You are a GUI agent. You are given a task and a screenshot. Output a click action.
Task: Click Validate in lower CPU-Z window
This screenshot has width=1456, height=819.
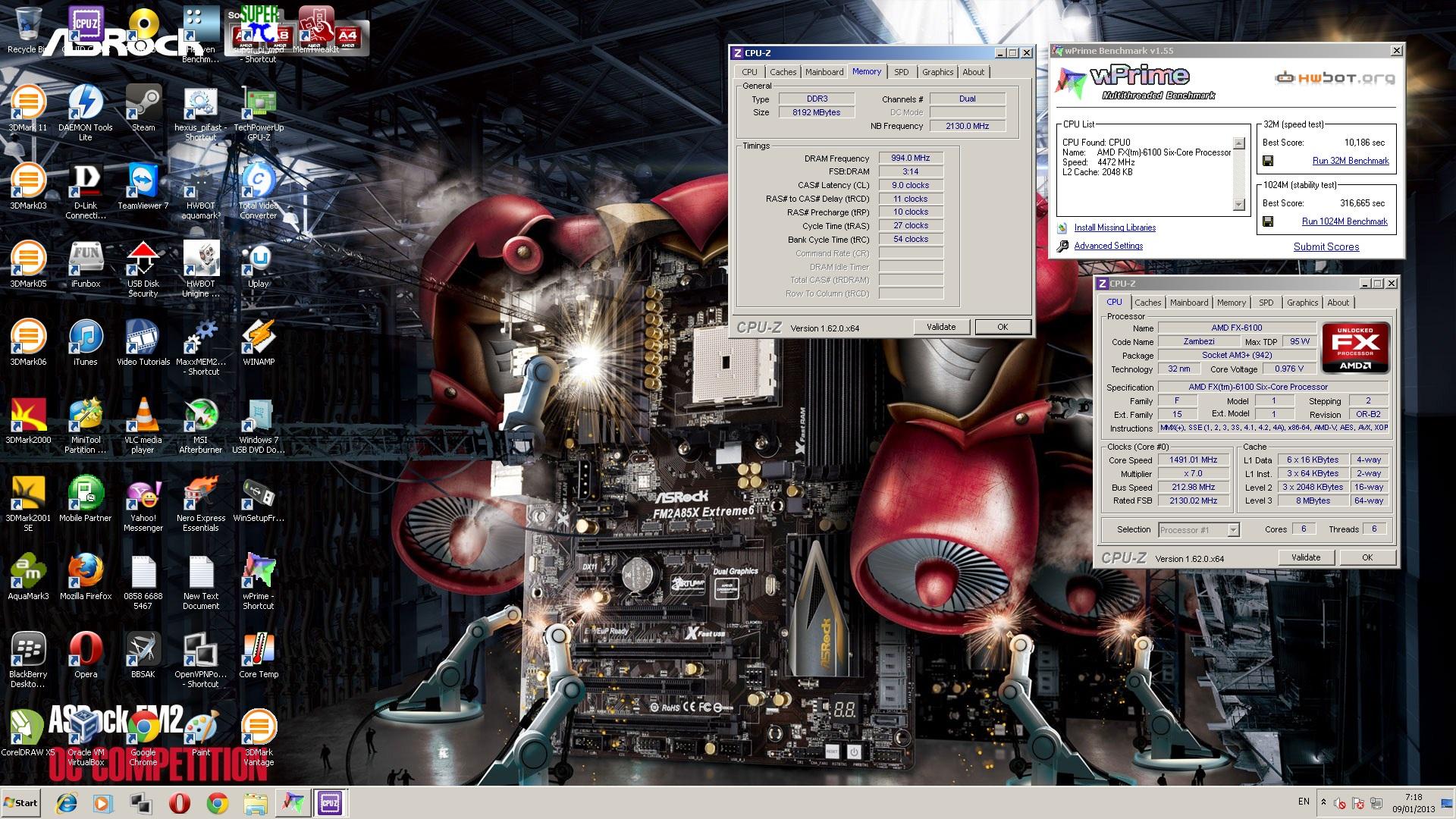(1306, 557)
